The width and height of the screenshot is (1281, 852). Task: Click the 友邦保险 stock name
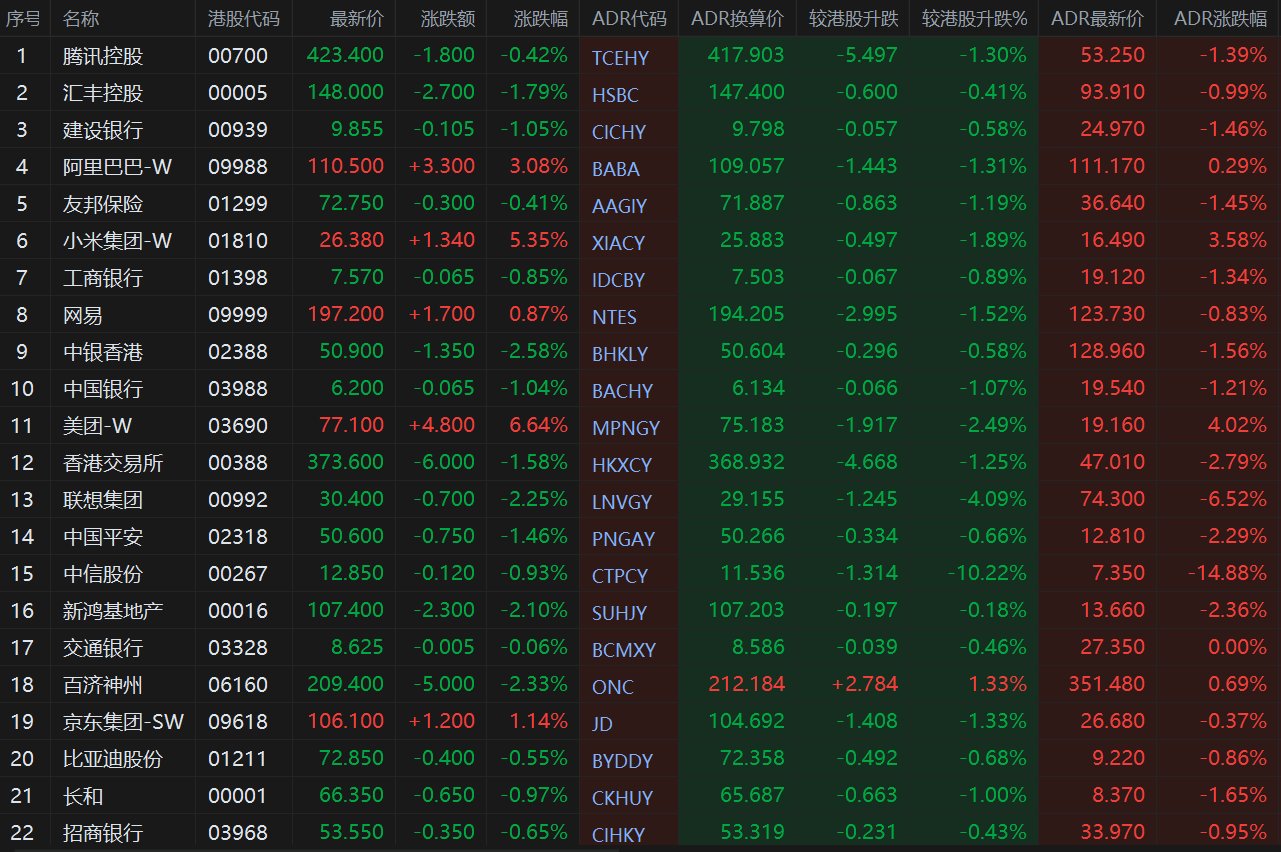pos(103,204)
